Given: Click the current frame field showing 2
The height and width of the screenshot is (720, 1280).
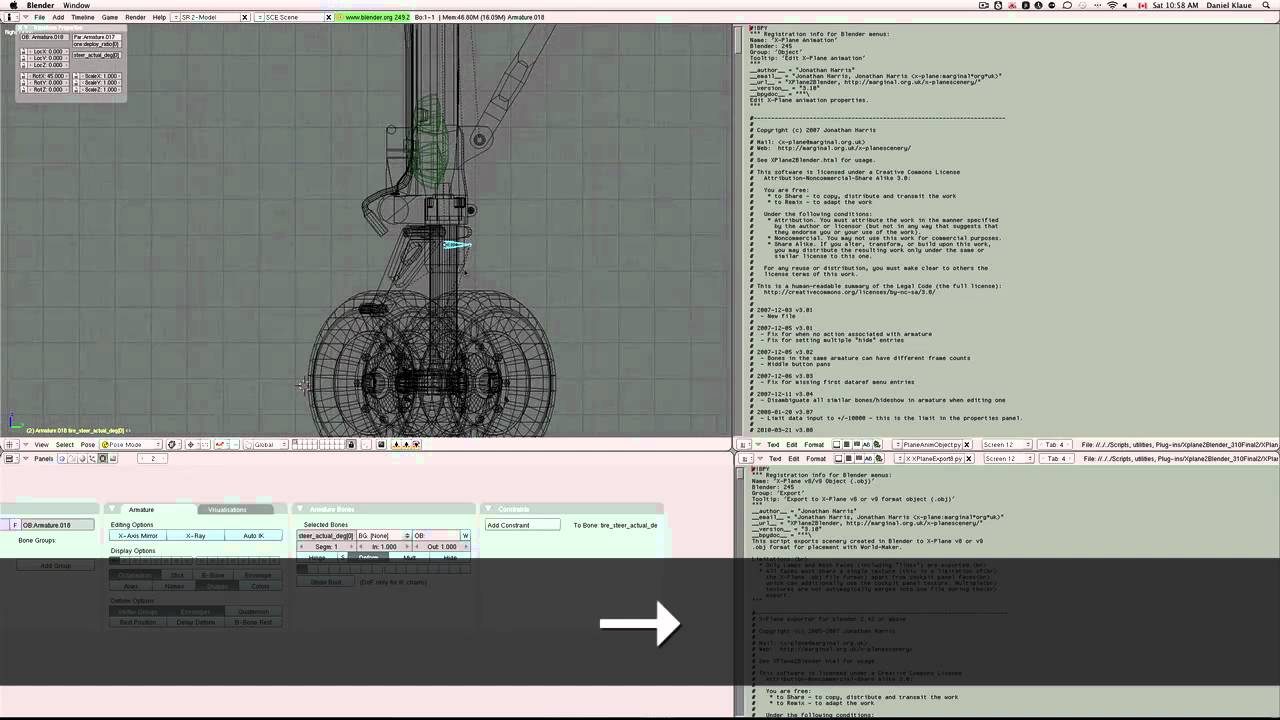Looking at the screenshot, I should click(x=152, y=458).
